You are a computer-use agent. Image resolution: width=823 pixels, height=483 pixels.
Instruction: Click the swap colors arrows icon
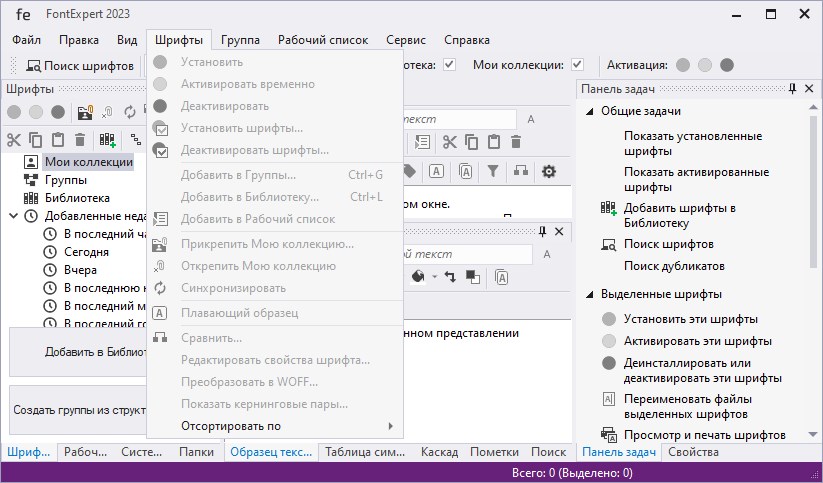point(450,277)
